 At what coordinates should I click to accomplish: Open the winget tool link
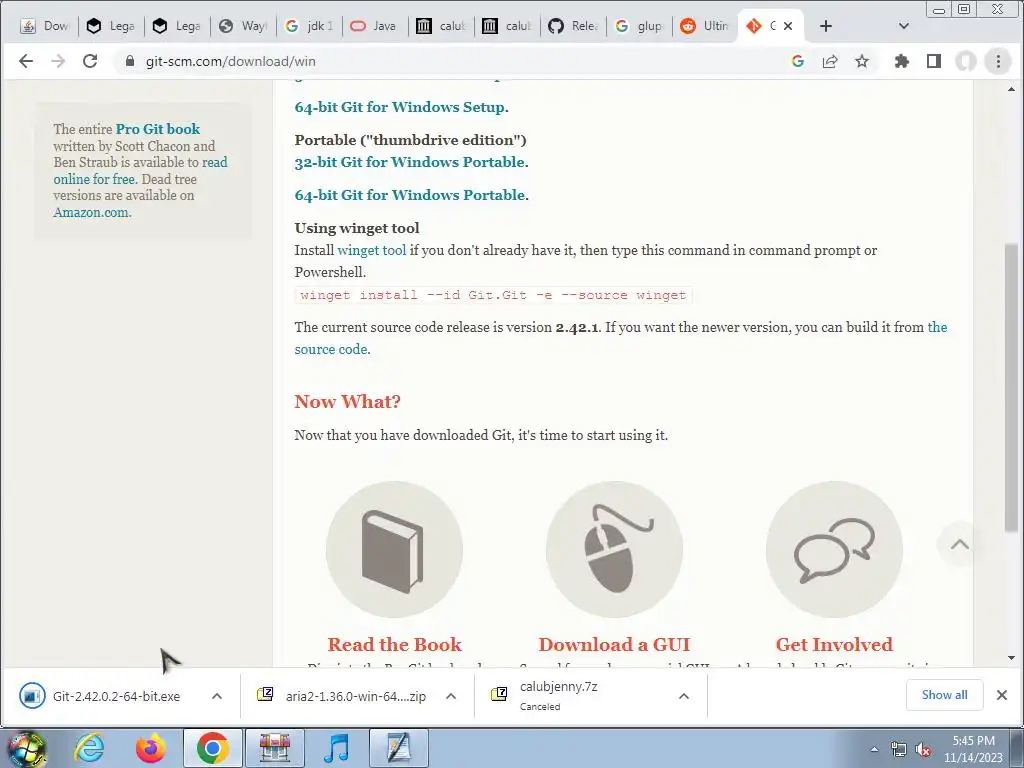(372, 250)
